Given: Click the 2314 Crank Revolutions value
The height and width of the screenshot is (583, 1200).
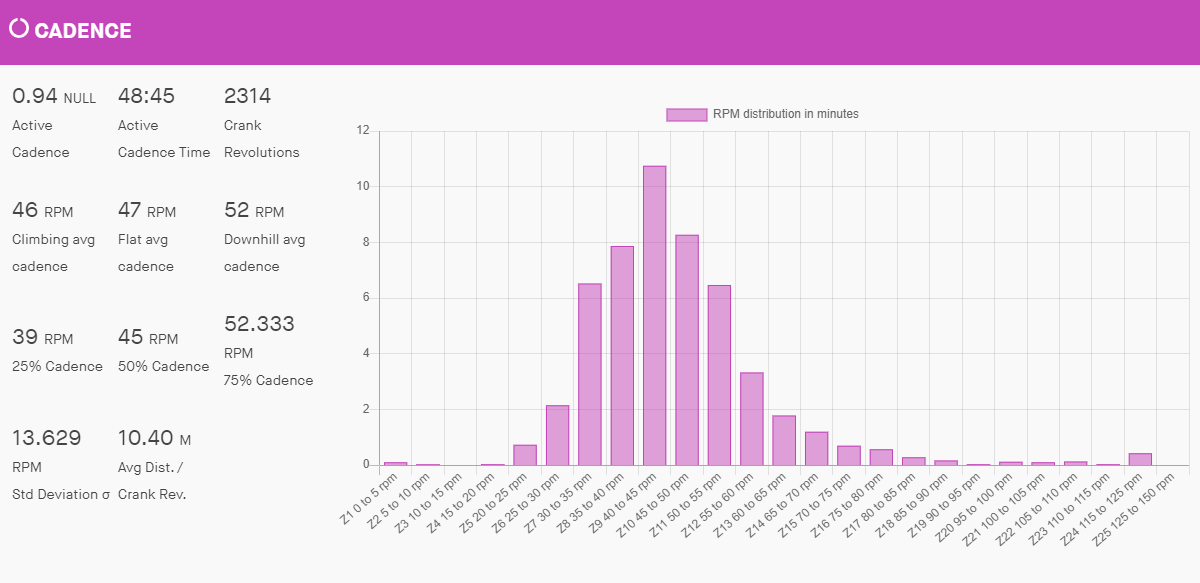Looking at the screenshot, I should coord(247,96).
